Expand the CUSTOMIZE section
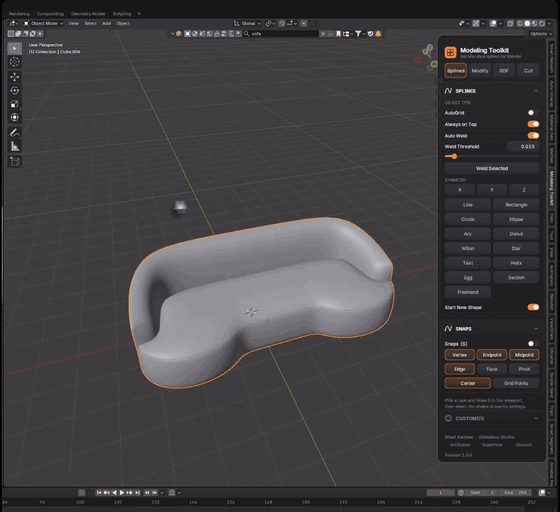Viewport: 560px width, 512px height. click(536, 418)
